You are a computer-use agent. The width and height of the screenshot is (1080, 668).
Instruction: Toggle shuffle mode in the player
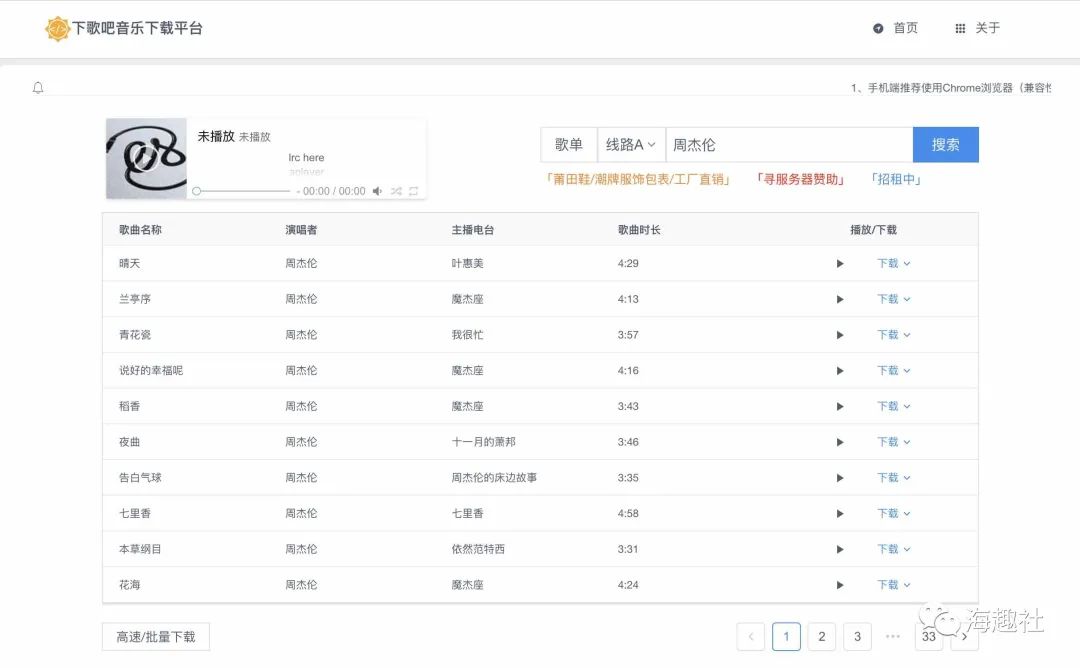(x=395, y=191)
